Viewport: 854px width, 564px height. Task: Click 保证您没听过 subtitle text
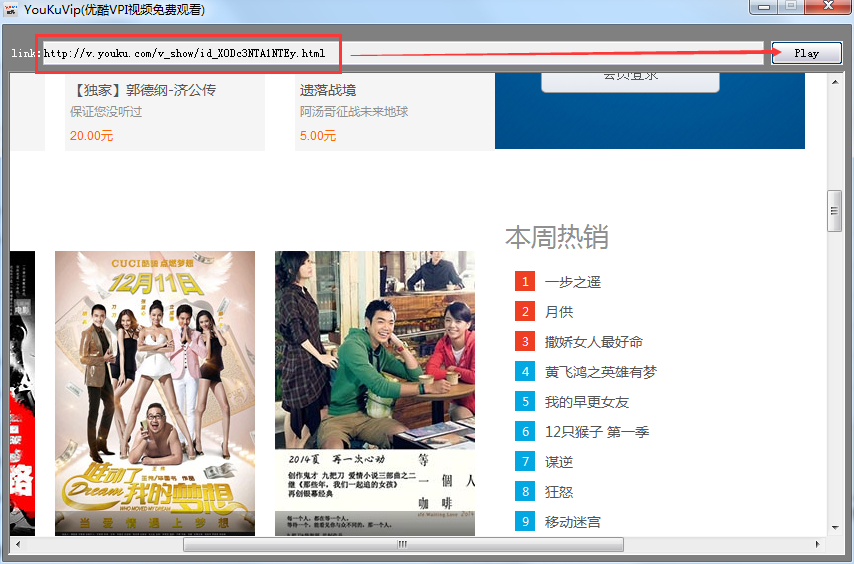tap(106, 112)
